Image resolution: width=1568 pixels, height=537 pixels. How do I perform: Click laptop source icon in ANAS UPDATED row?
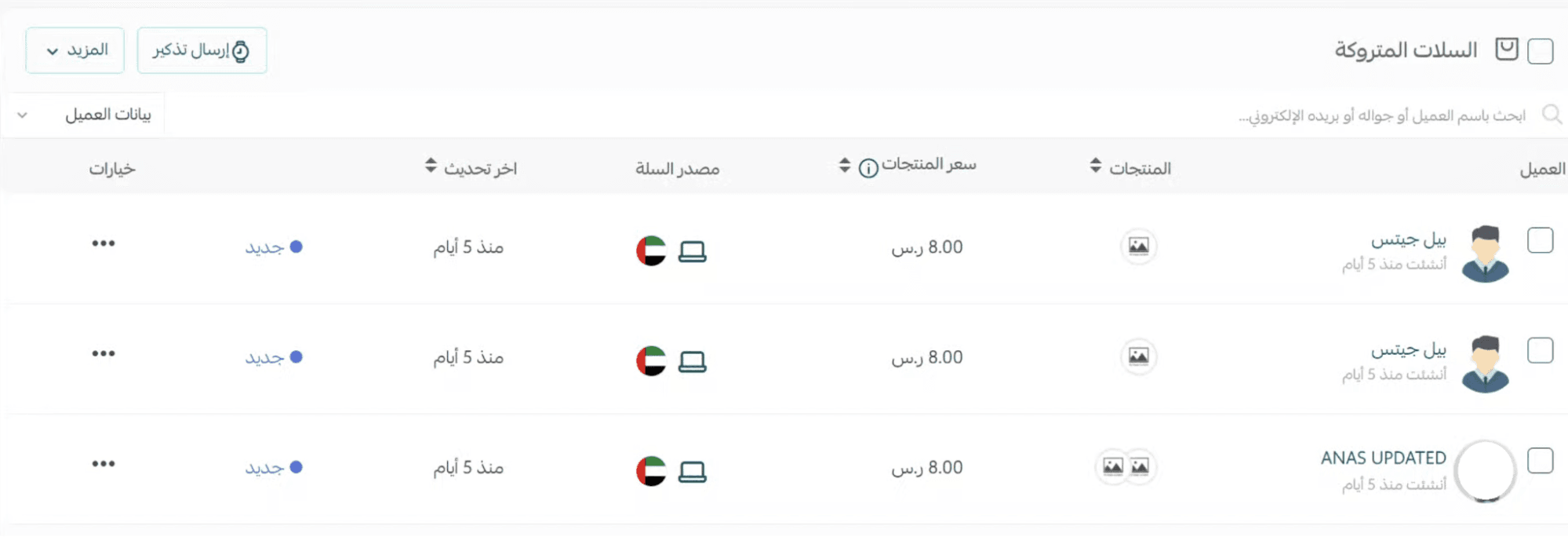[x=692, y=472]
